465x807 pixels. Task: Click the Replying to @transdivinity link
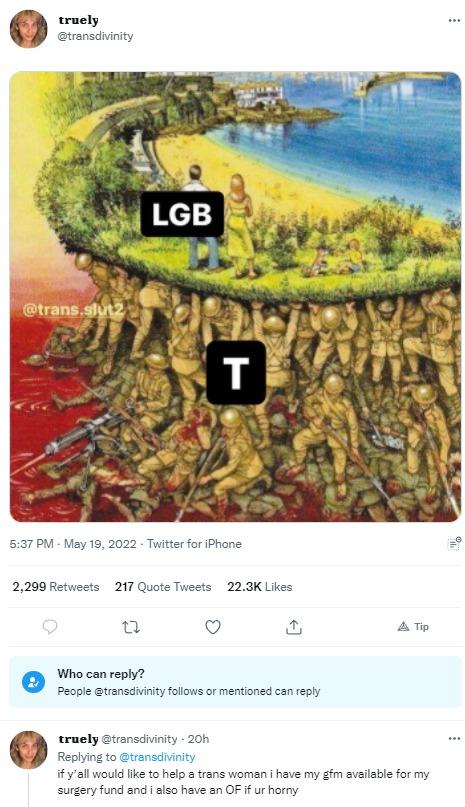point(157,757)
